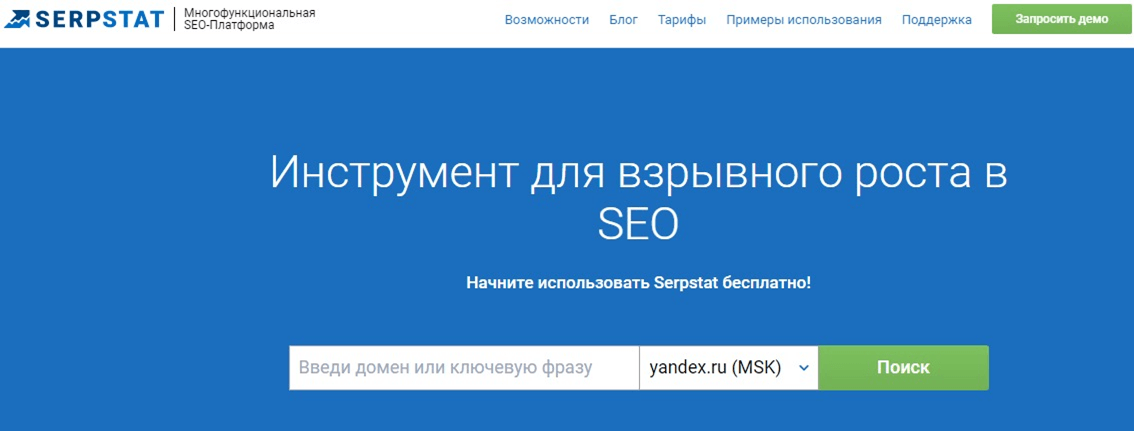The image size is (1134, 431).
Task: Open Примеры использования link
Action: (803, 20)
